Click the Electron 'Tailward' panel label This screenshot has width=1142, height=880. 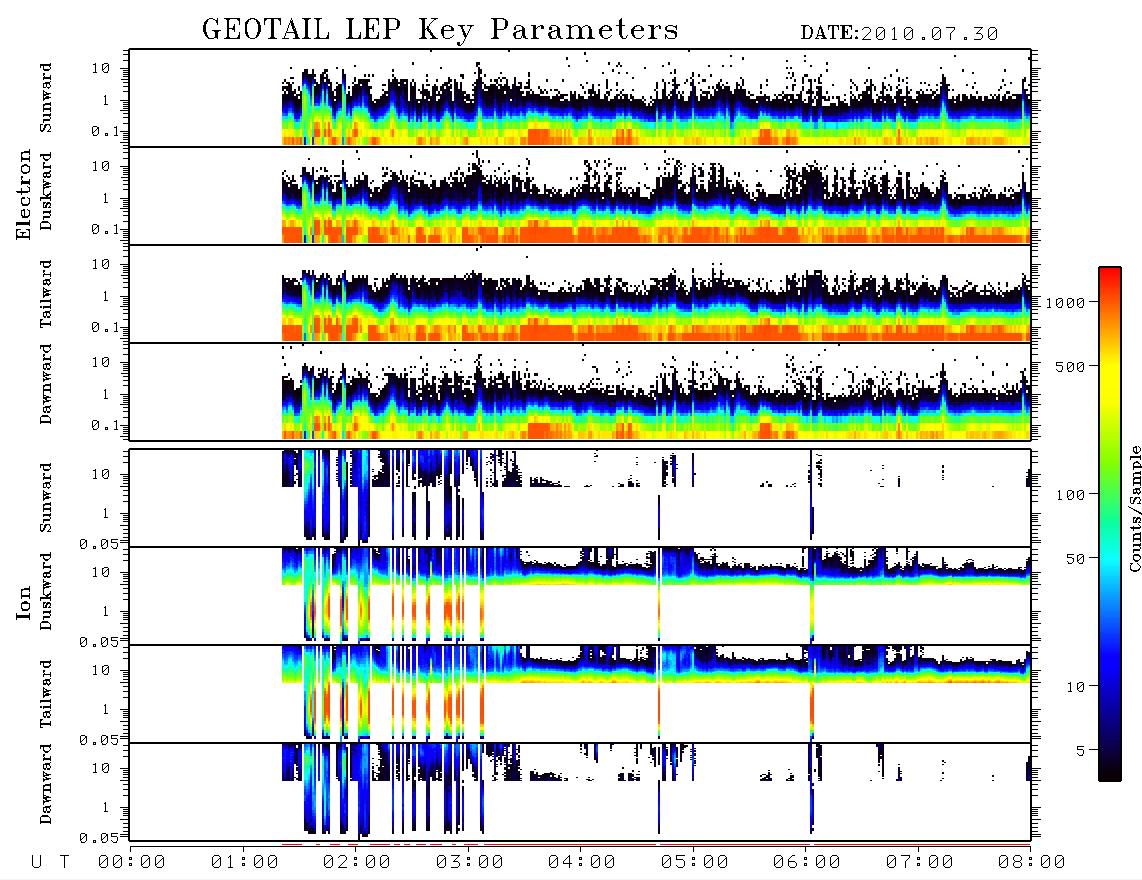(46, 294)
